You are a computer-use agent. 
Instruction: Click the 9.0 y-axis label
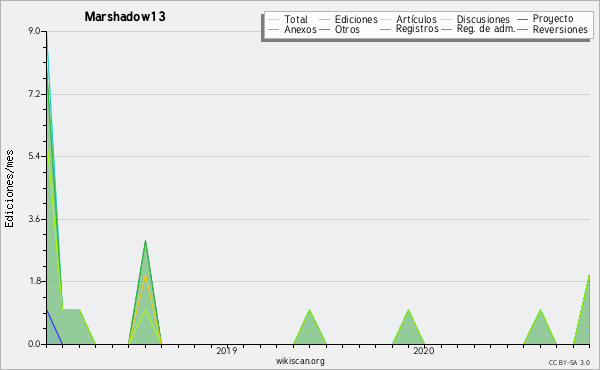[34, 31]
